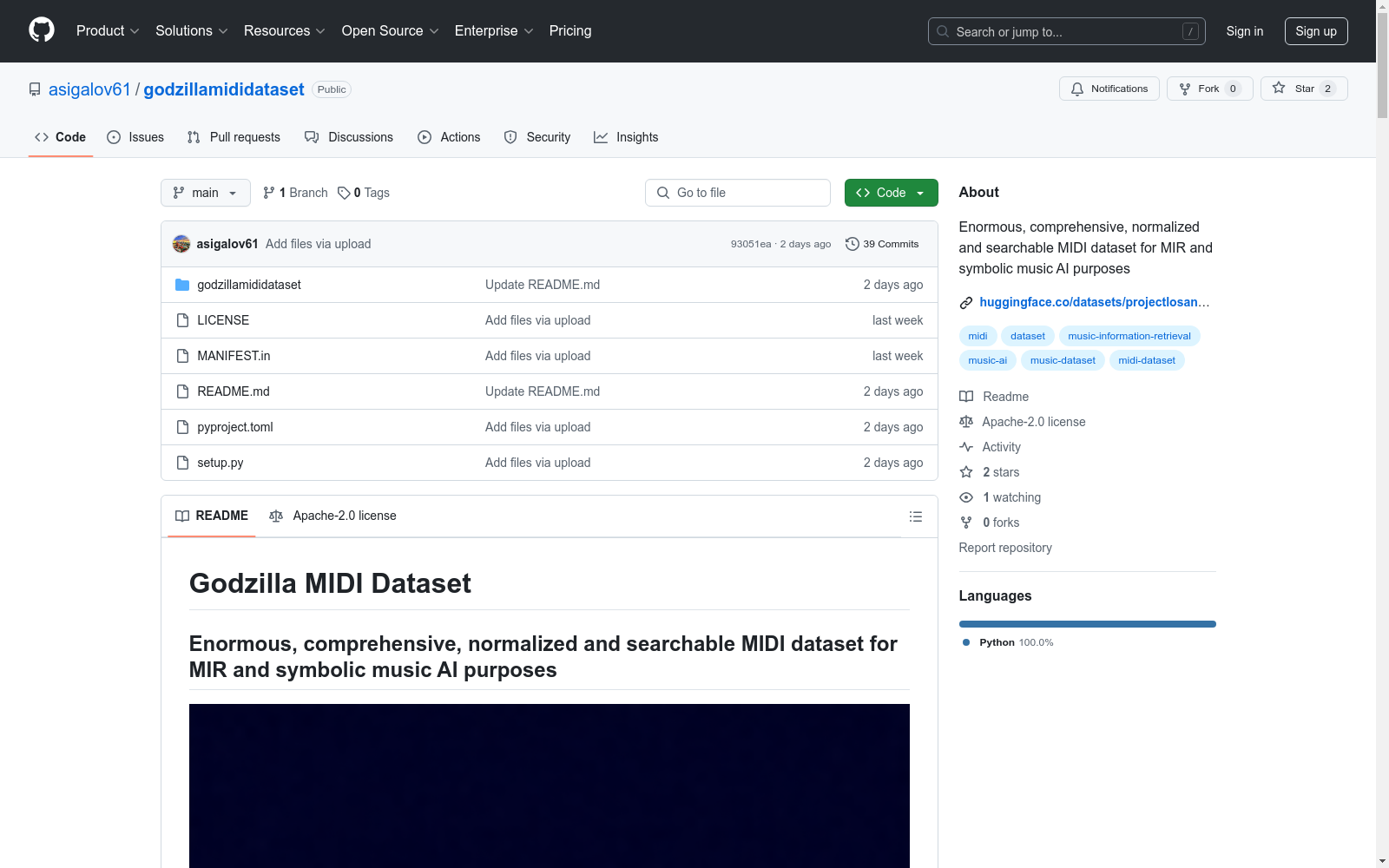Select the README tab

[212, 516]
